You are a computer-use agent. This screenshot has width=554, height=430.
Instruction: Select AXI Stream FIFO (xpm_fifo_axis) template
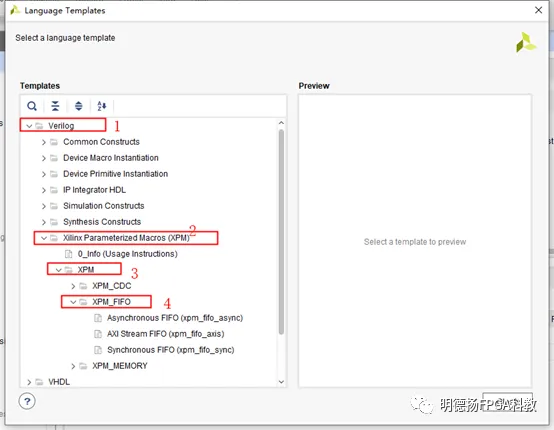pyautogui.click(x=165, y=334)
